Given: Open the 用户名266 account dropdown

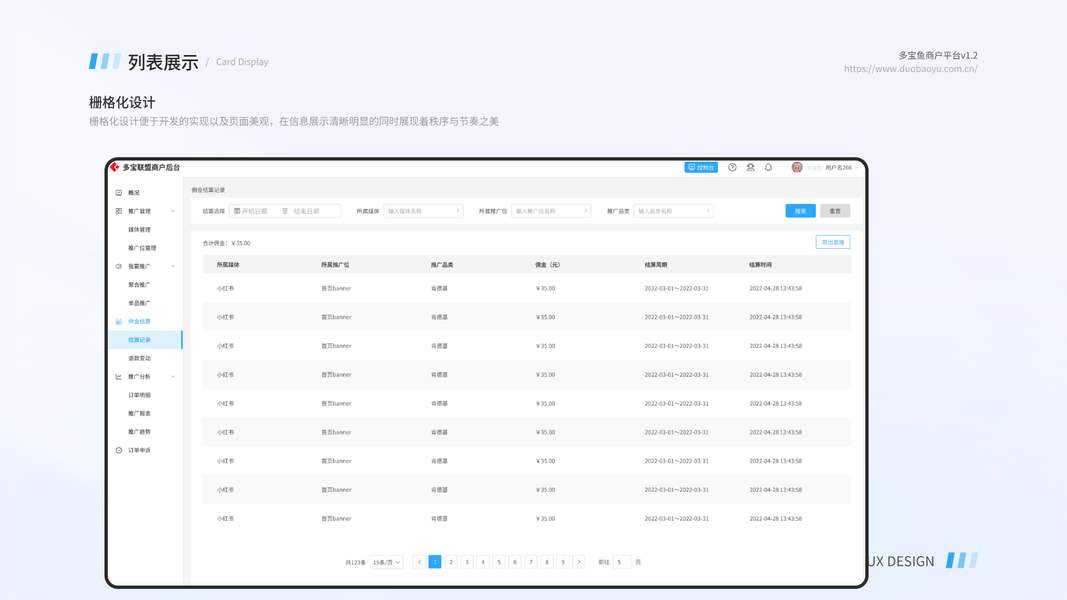Looking at the screenshot, I should click(x=841, y=167).
